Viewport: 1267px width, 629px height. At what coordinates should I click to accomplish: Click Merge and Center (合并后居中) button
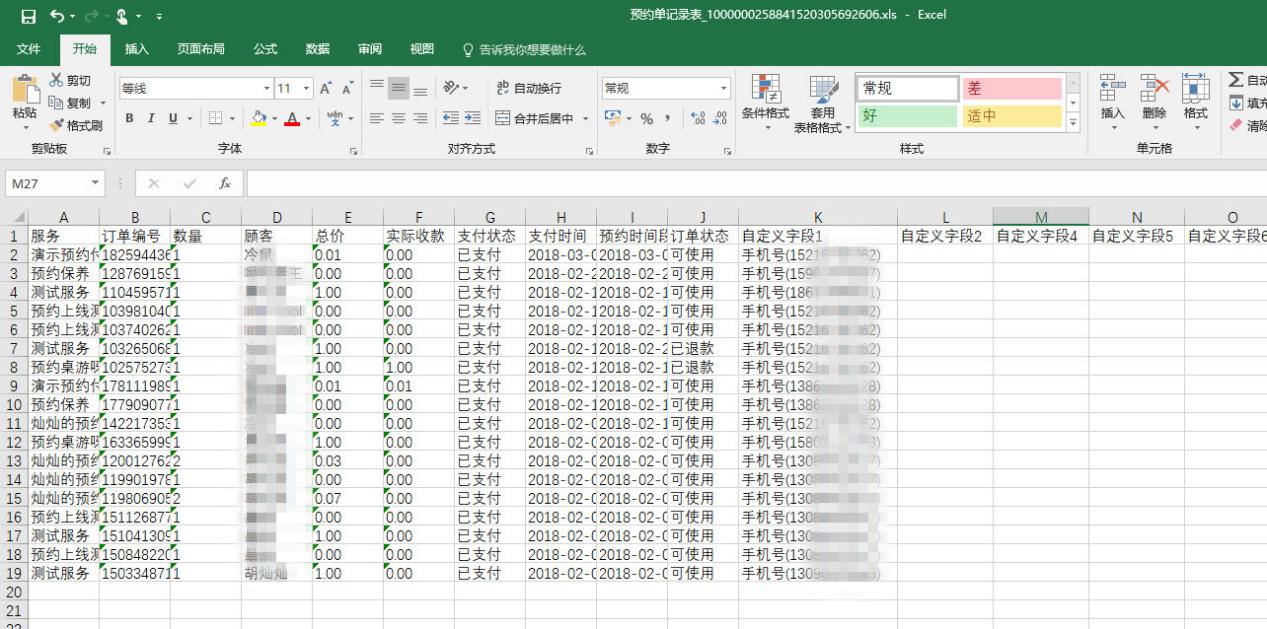click(537, 119)
